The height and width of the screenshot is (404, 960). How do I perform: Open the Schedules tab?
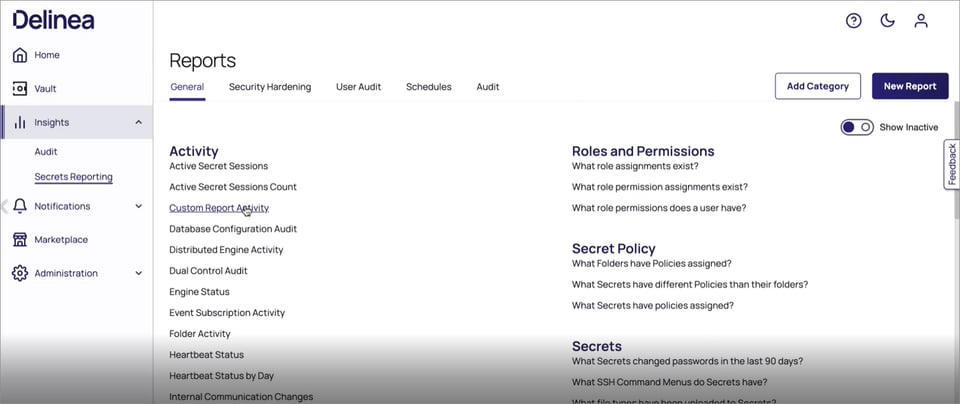tap(429, 87)
